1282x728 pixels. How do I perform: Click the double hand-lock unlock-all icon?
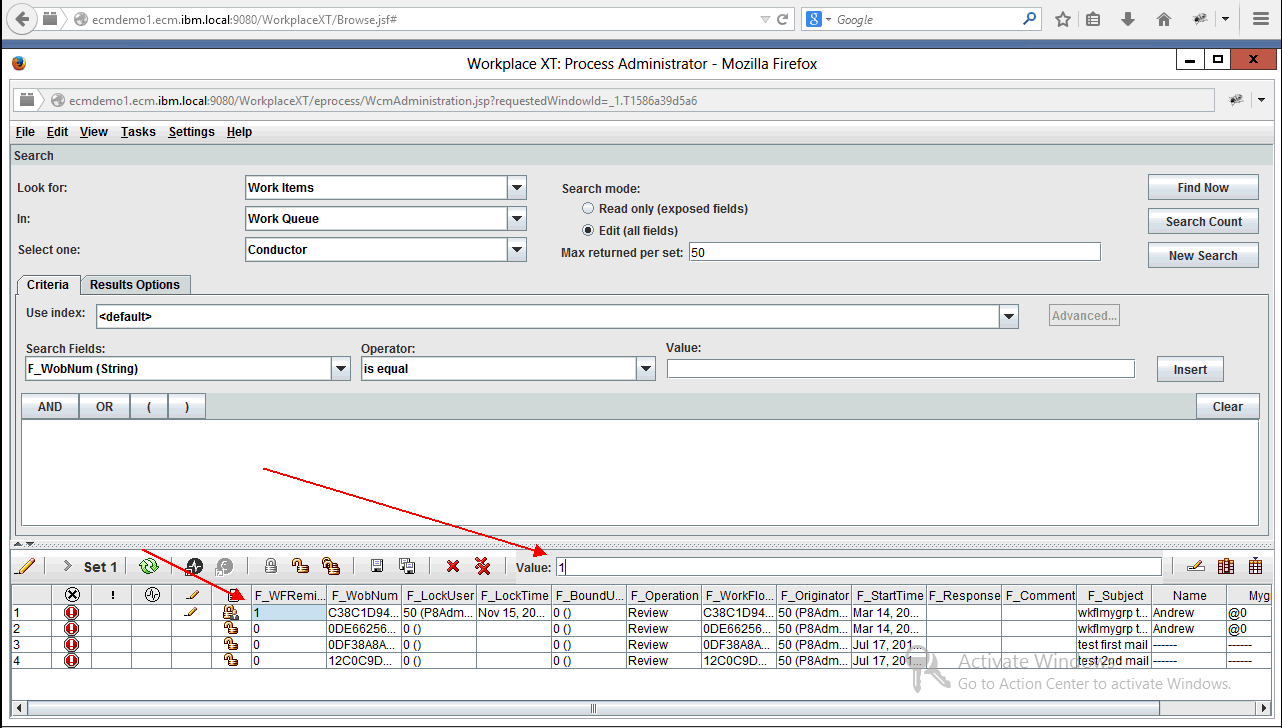(x=331, y=567)
